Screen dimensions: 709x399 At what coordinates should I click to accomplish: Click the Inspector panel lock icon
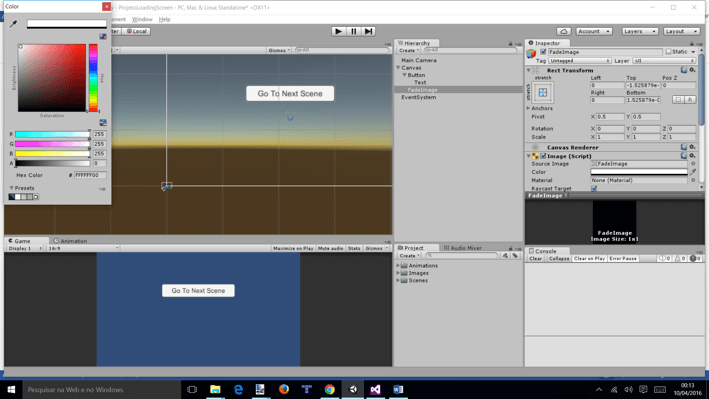click(x=691, y=43)
